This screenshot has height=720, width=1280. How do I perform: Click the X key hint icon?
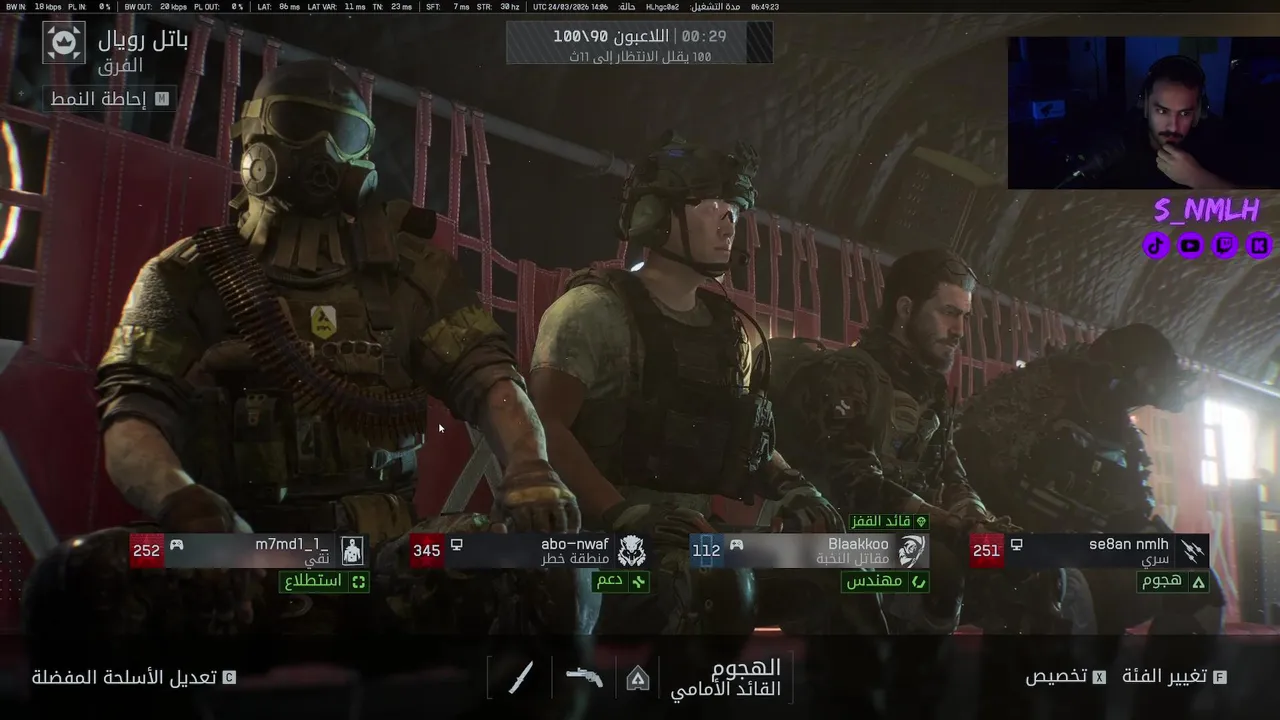[x=1099, y=677]
